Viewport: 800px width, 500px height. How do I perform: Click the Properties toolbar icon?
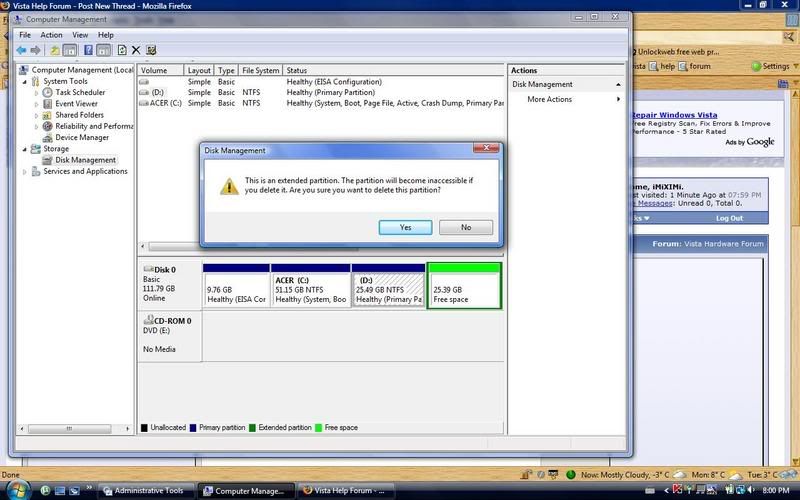click(151, 50)
